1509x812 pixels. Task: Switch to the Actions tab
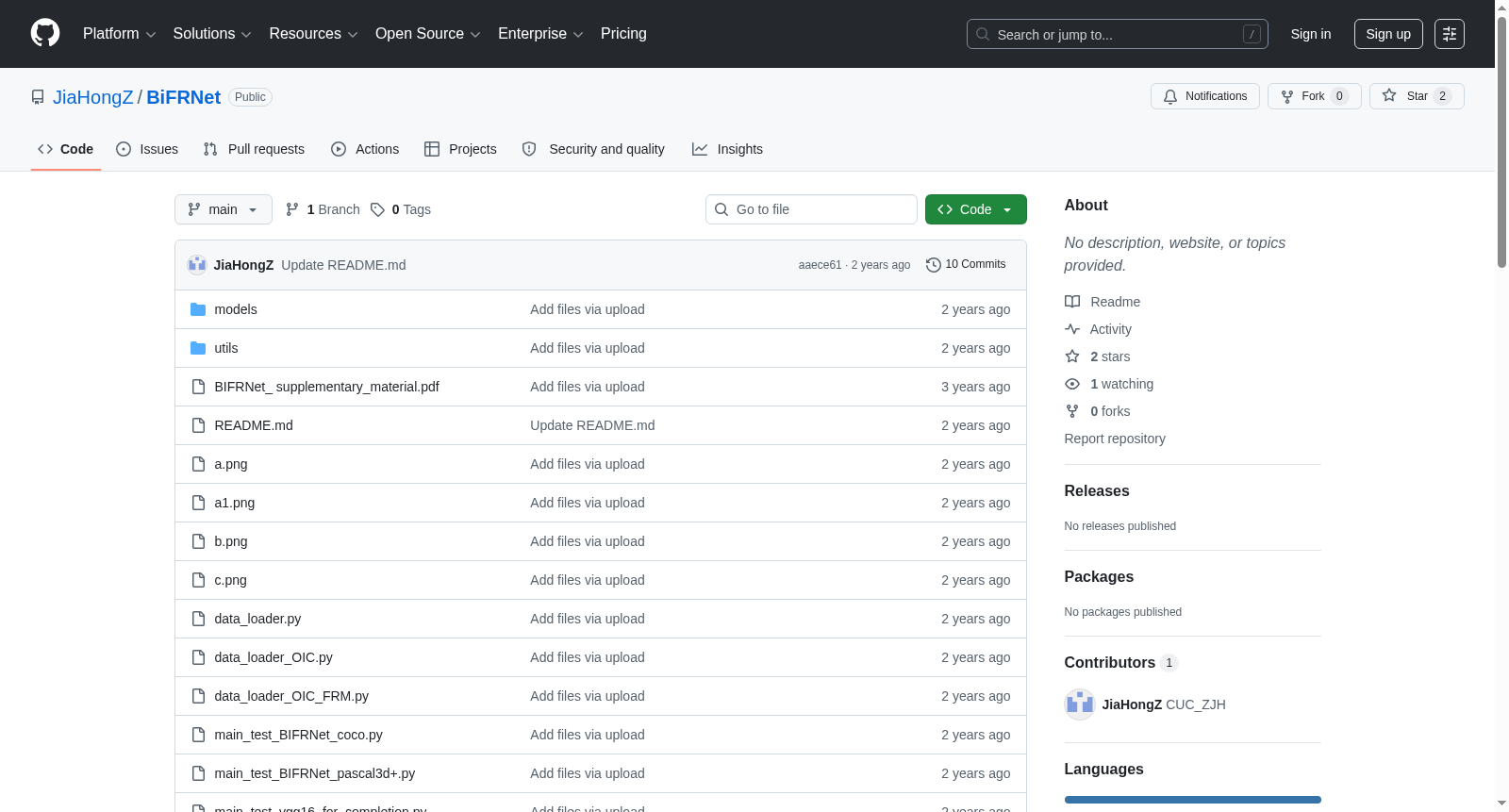pyautogui.click(x=365, y=149)
